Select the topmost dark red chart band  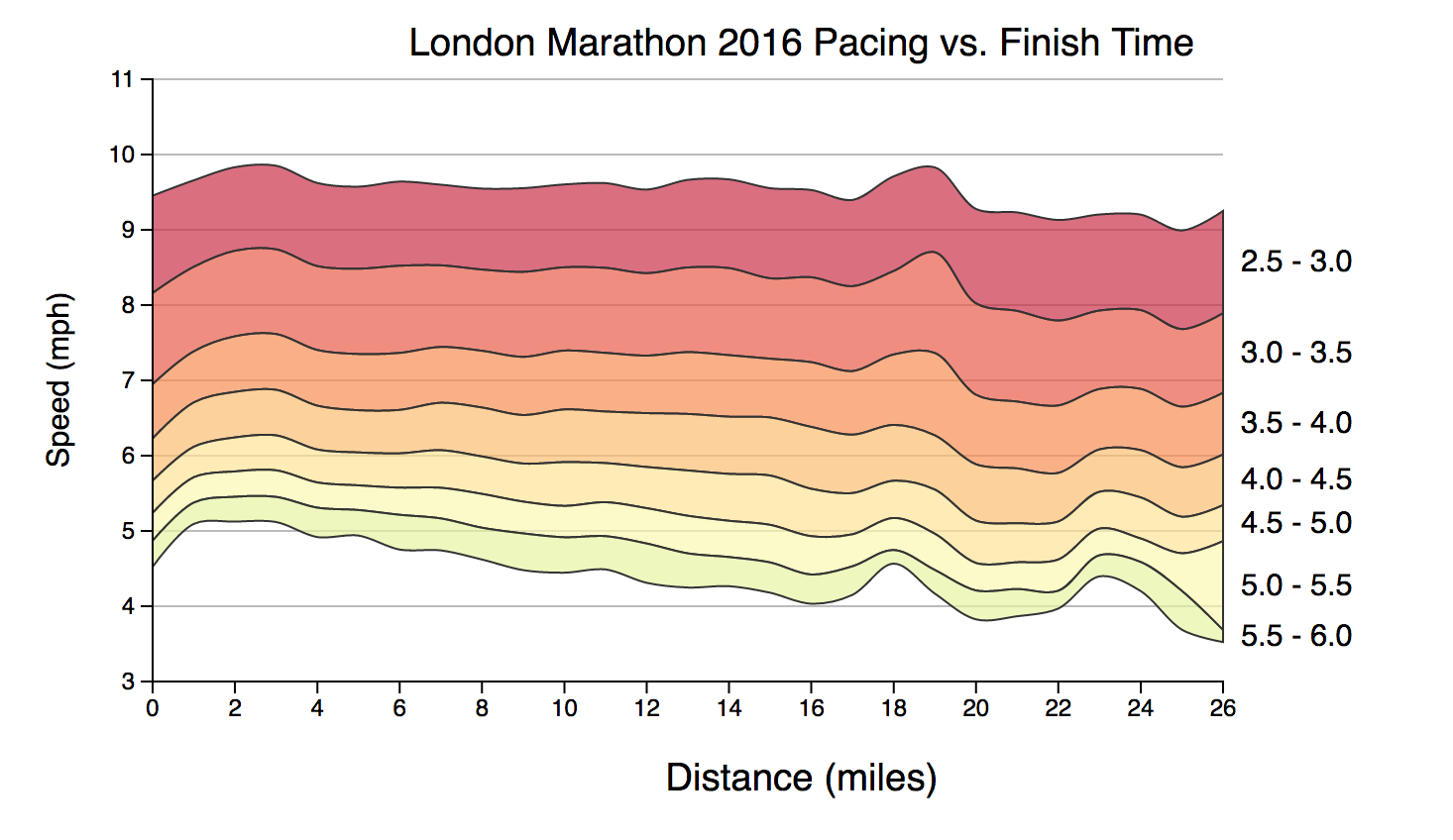click(595, 223)
